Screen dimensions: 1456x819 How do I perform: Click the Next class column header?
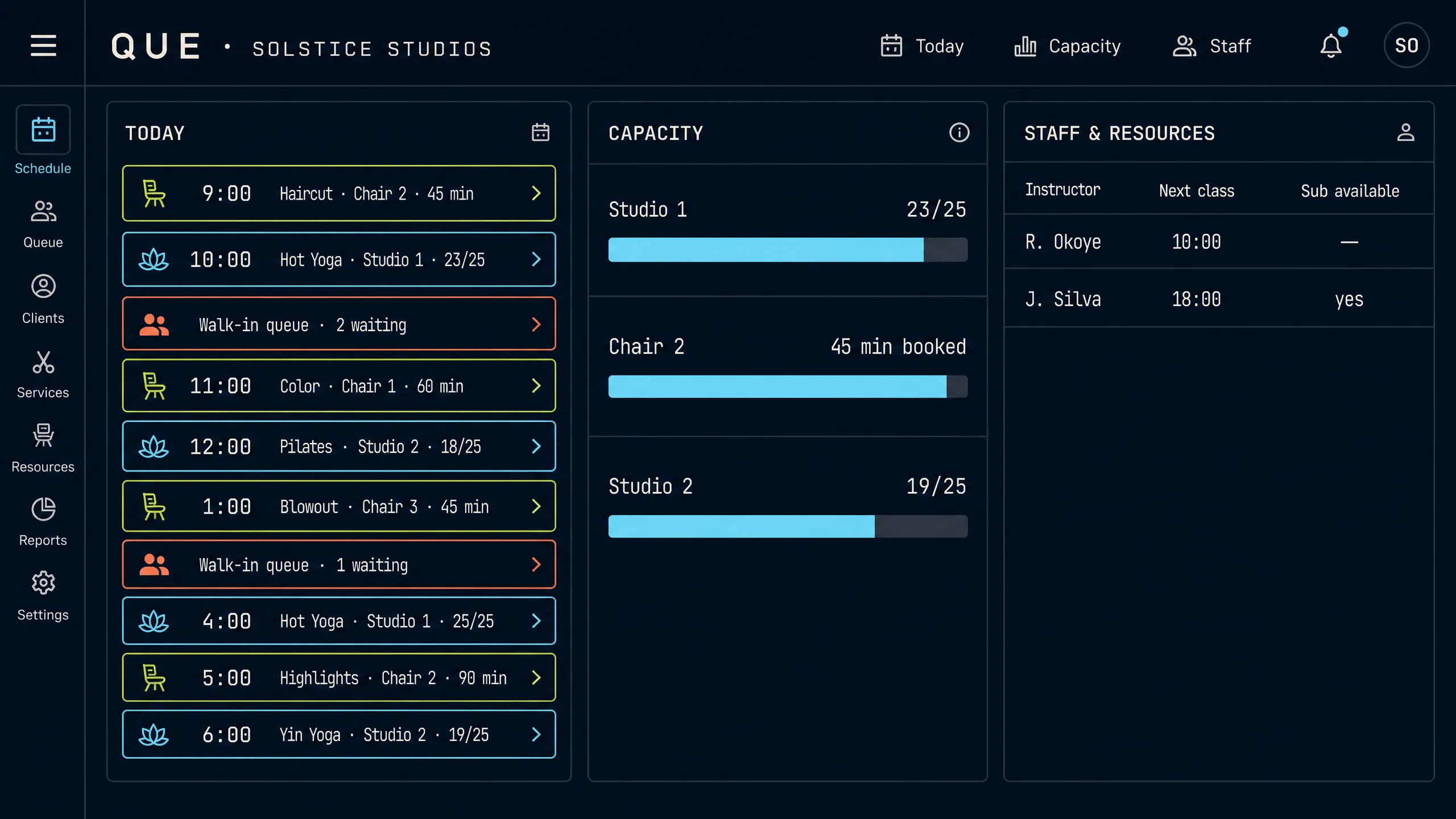[x=1197, y=191]
